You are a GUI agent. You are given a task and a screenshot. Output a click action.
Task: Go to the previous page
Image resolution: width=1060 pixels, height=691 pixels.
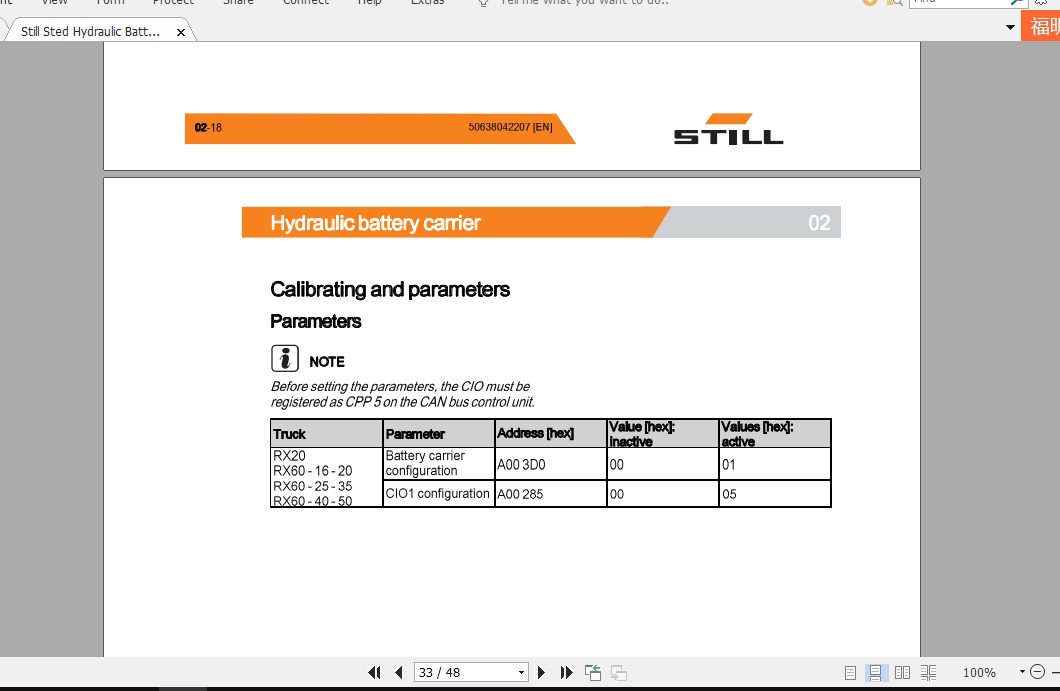tap(398, 672)
